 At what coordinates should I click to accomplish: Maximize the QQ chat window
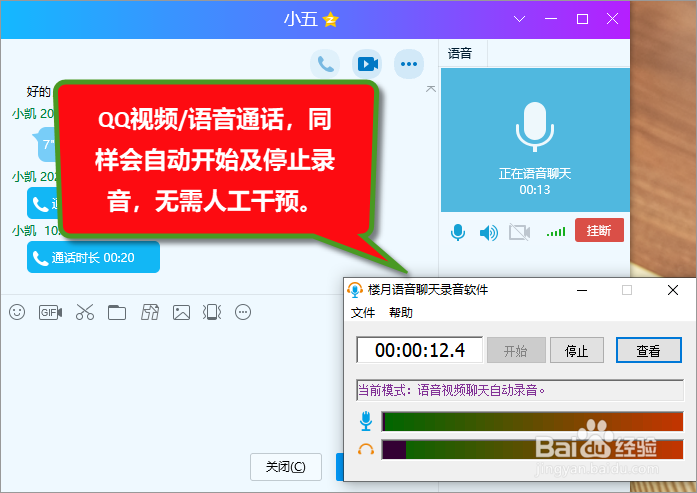coord(582,19)
